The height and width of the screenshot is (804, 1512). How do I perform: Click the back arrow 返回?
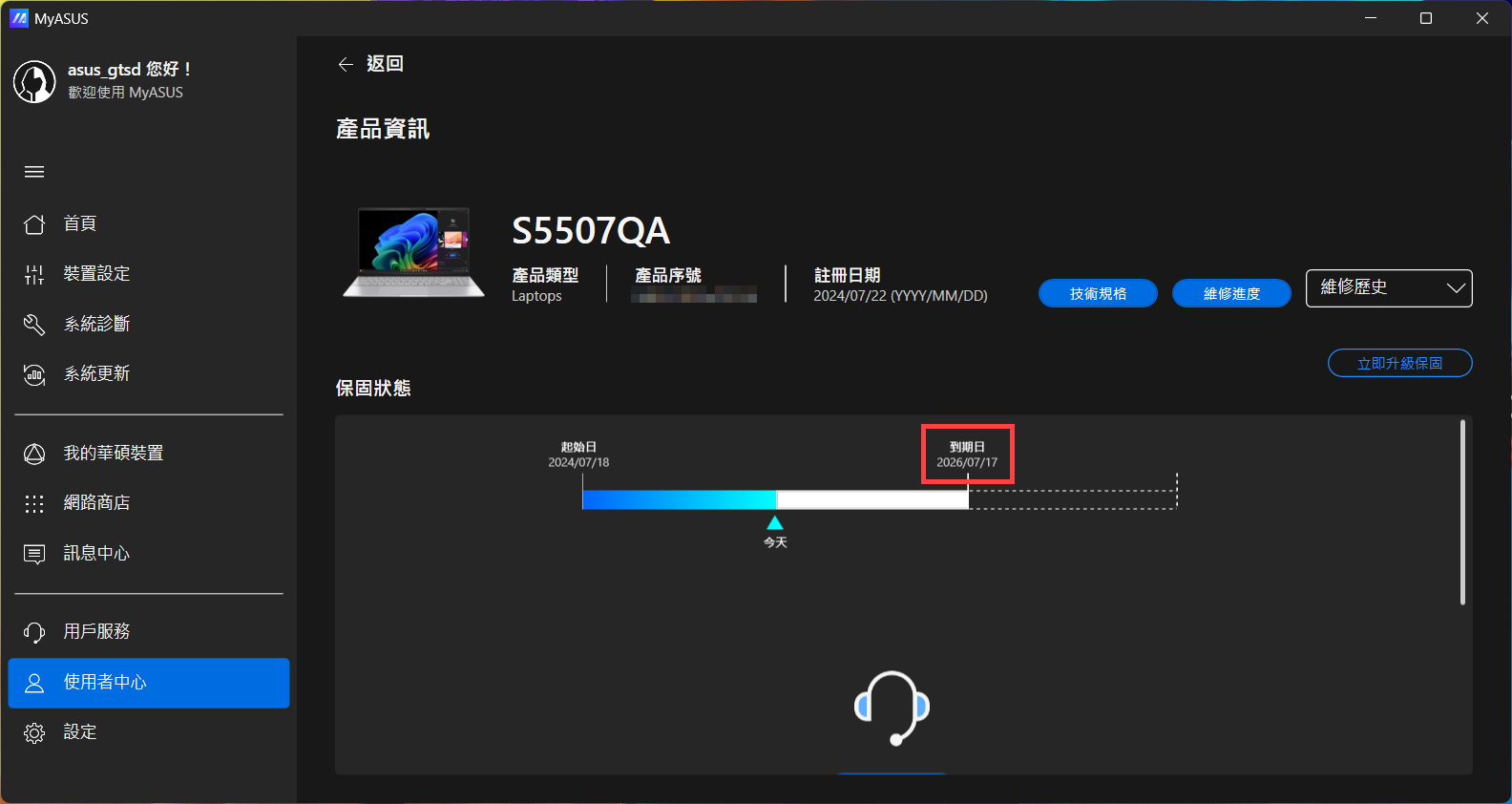point(346,64)
